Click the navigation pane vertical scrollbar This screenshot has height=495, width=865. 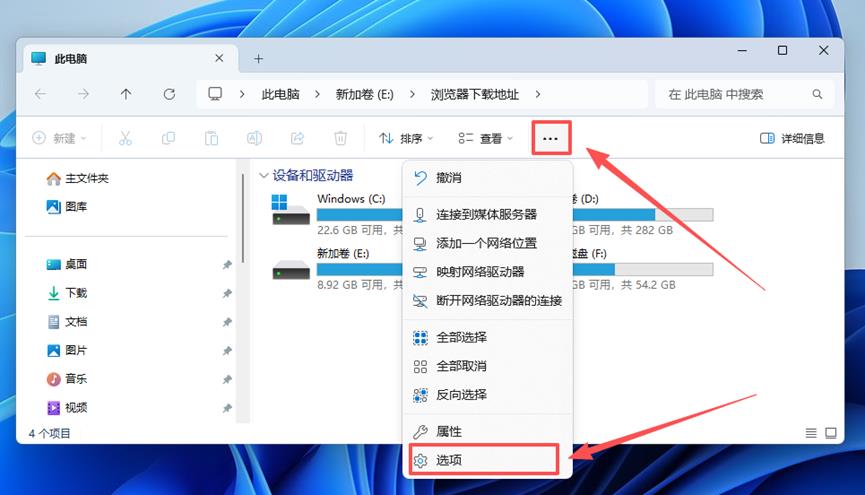243,218
